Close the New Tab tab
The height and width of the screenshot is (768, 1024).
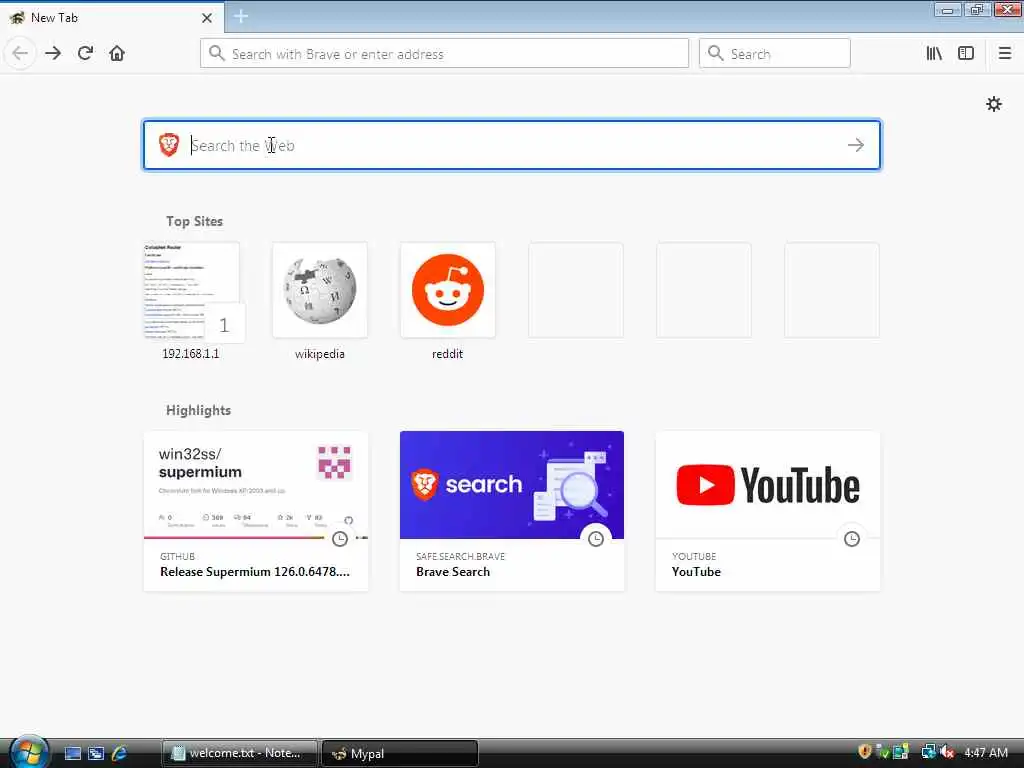(207, 18)
